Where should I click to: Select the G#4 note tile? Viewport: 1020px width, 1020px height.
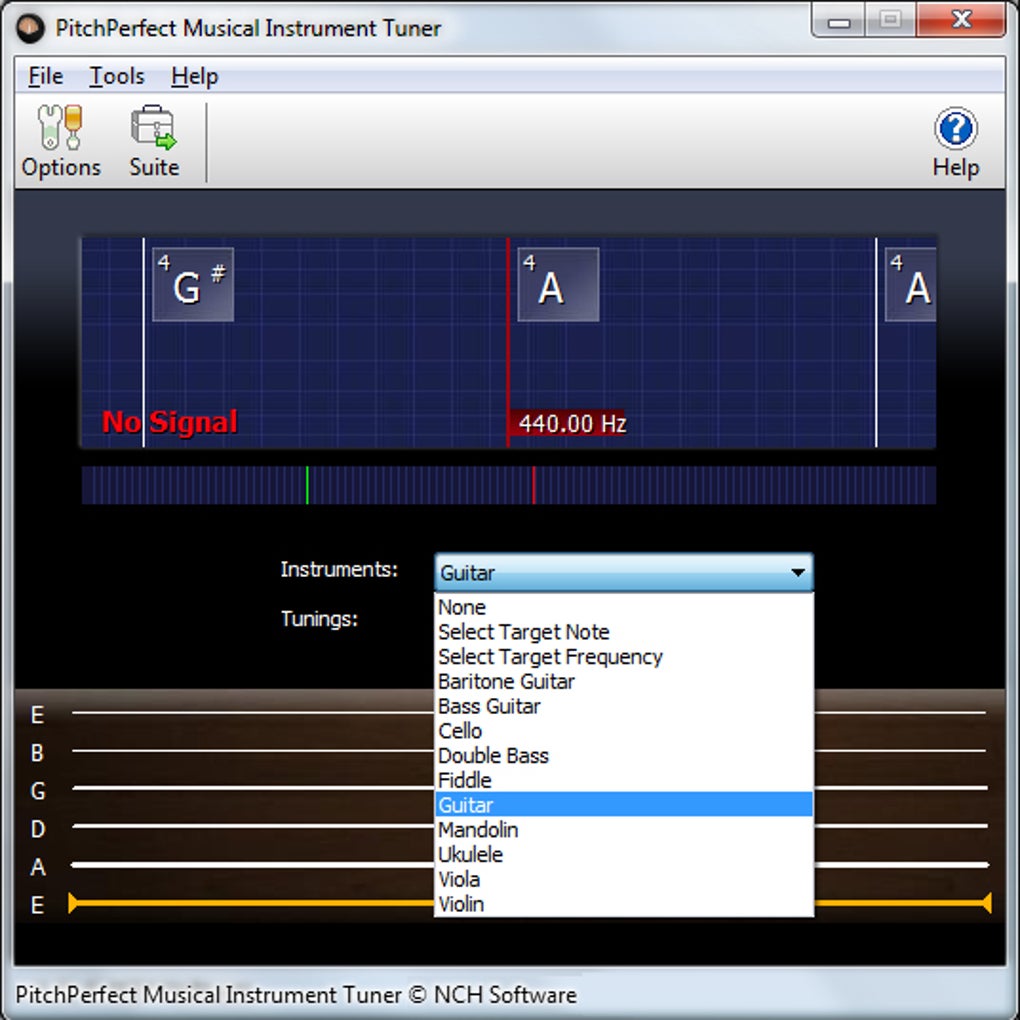193,284
